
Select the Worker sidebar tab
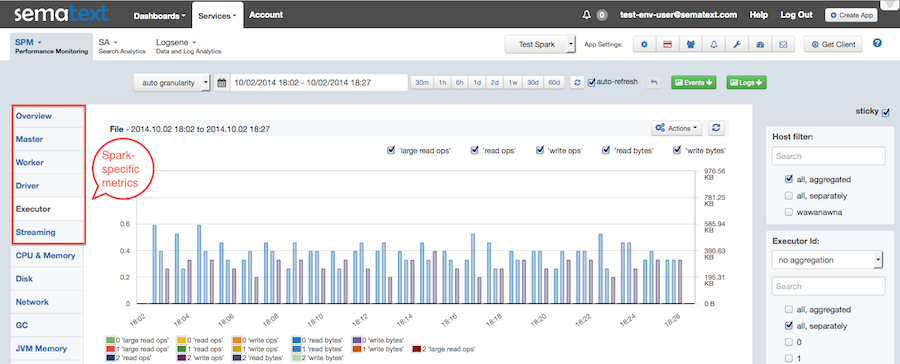click(x=49, y=163)
